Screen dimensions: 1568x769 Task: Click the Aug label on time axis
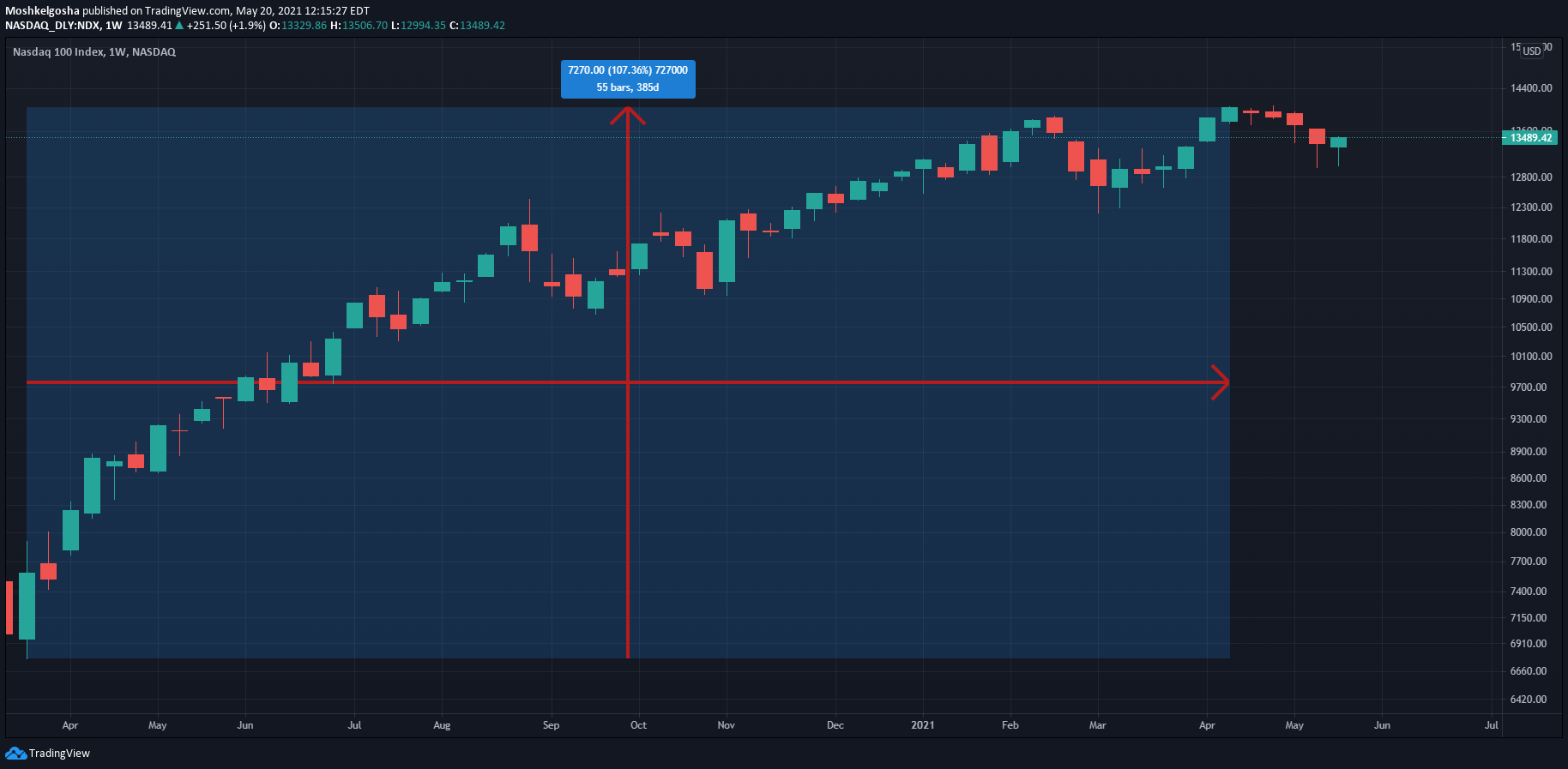point(442,725)
